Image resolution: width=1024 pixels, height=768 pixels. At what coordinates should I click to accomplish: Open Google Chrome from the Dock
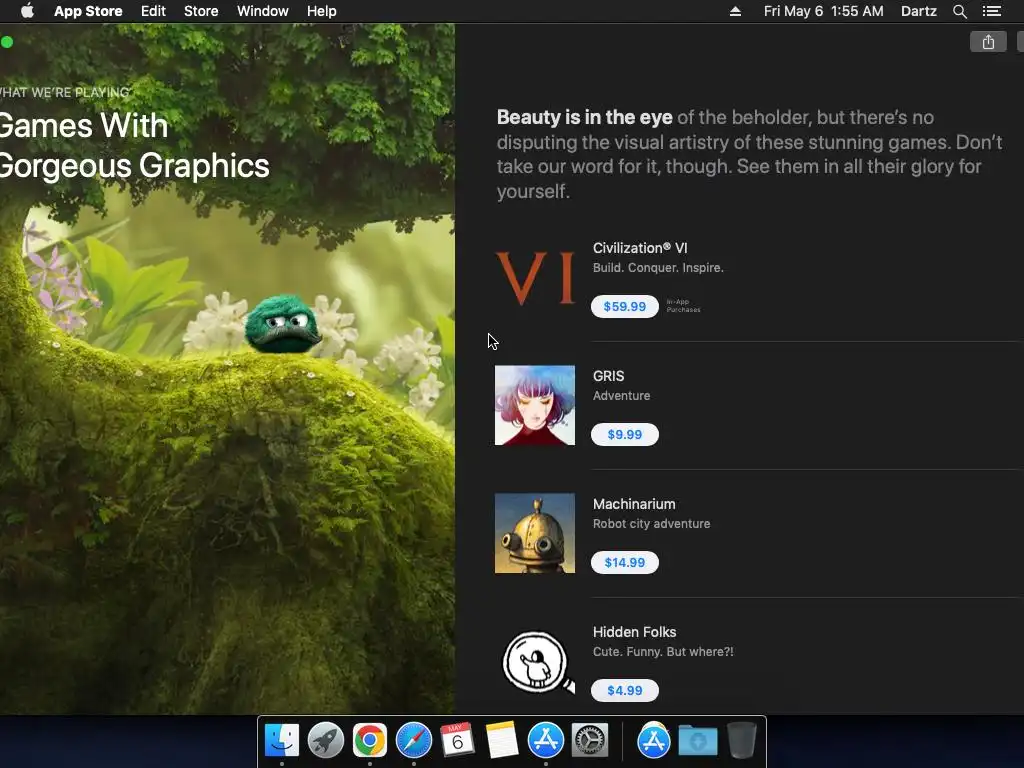tap(370, 741)
